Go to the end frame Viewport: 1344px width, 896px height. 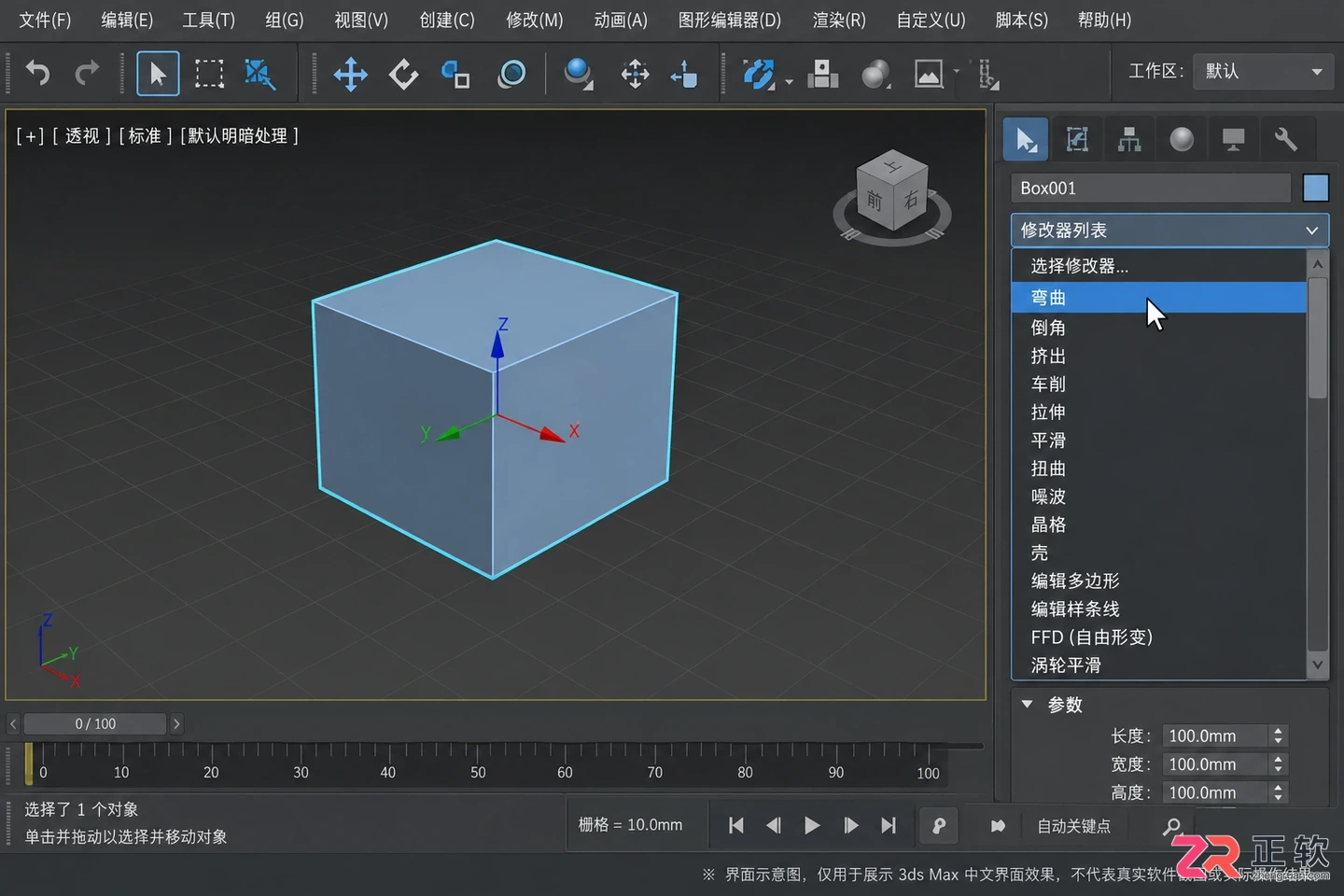tap(889, 826)
